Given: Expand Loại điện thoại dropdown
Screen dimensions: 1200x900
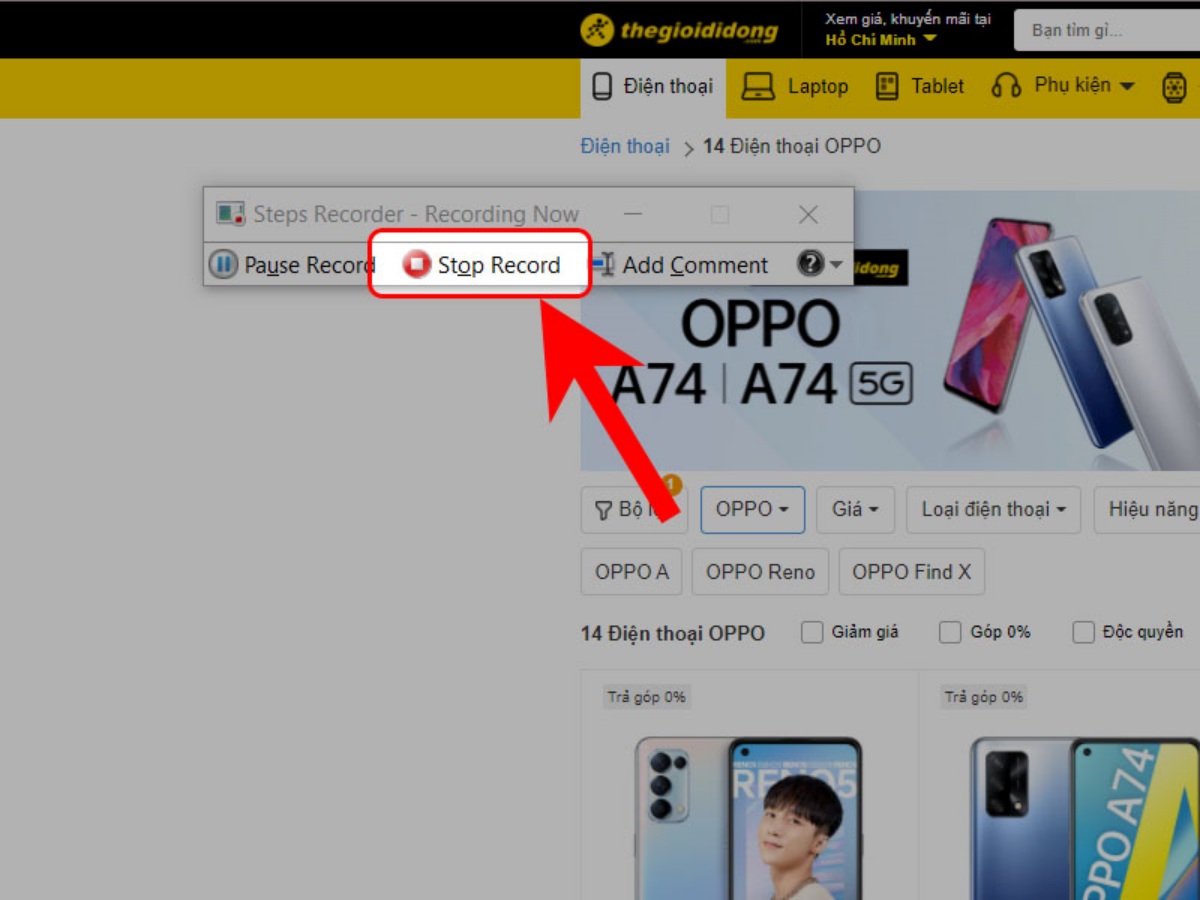Looking at the screenshot, I should [993, 510].
